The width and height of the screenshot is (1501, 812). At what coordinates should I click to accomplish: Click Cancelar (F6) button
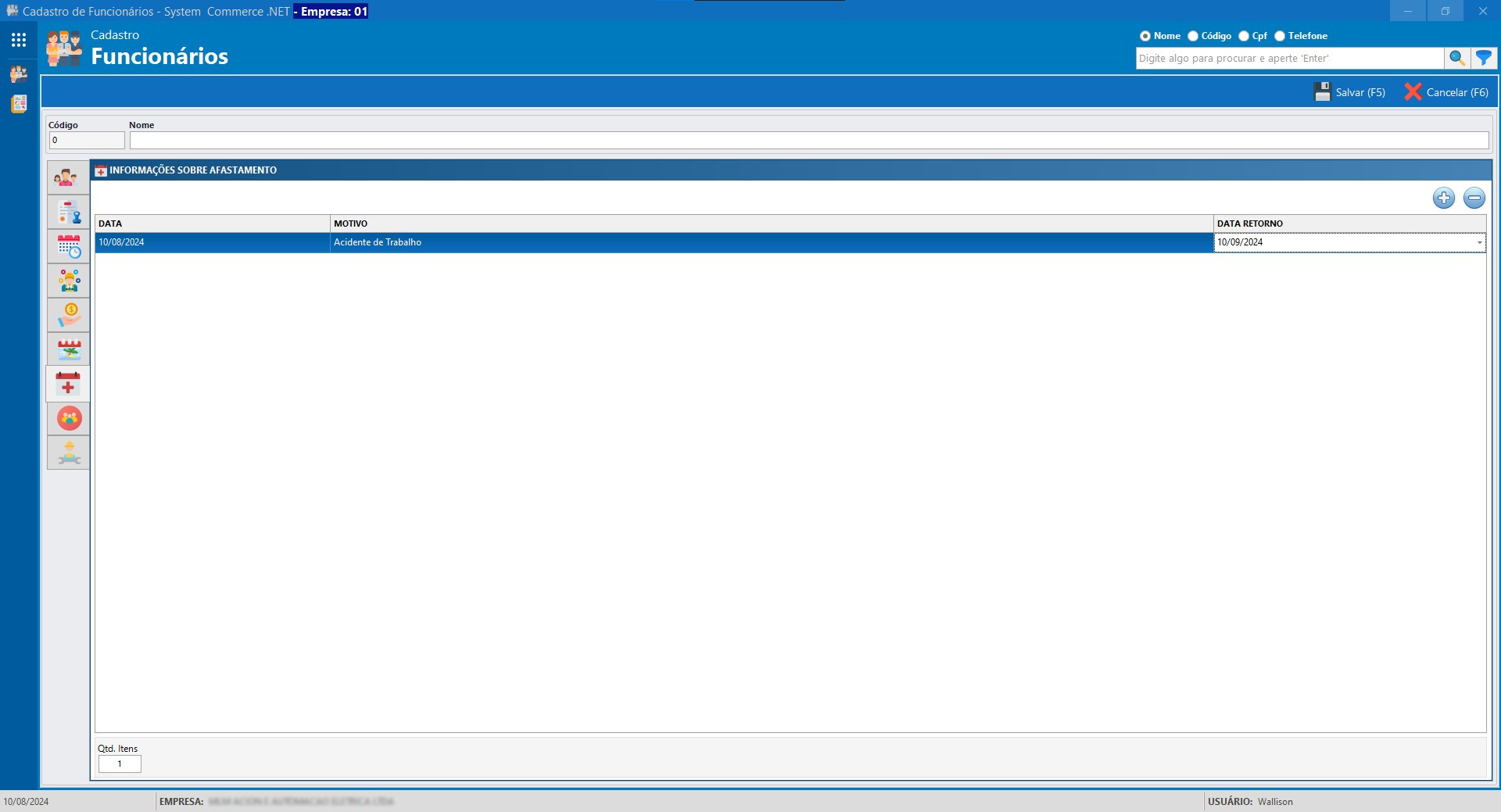pos(1446,92)
